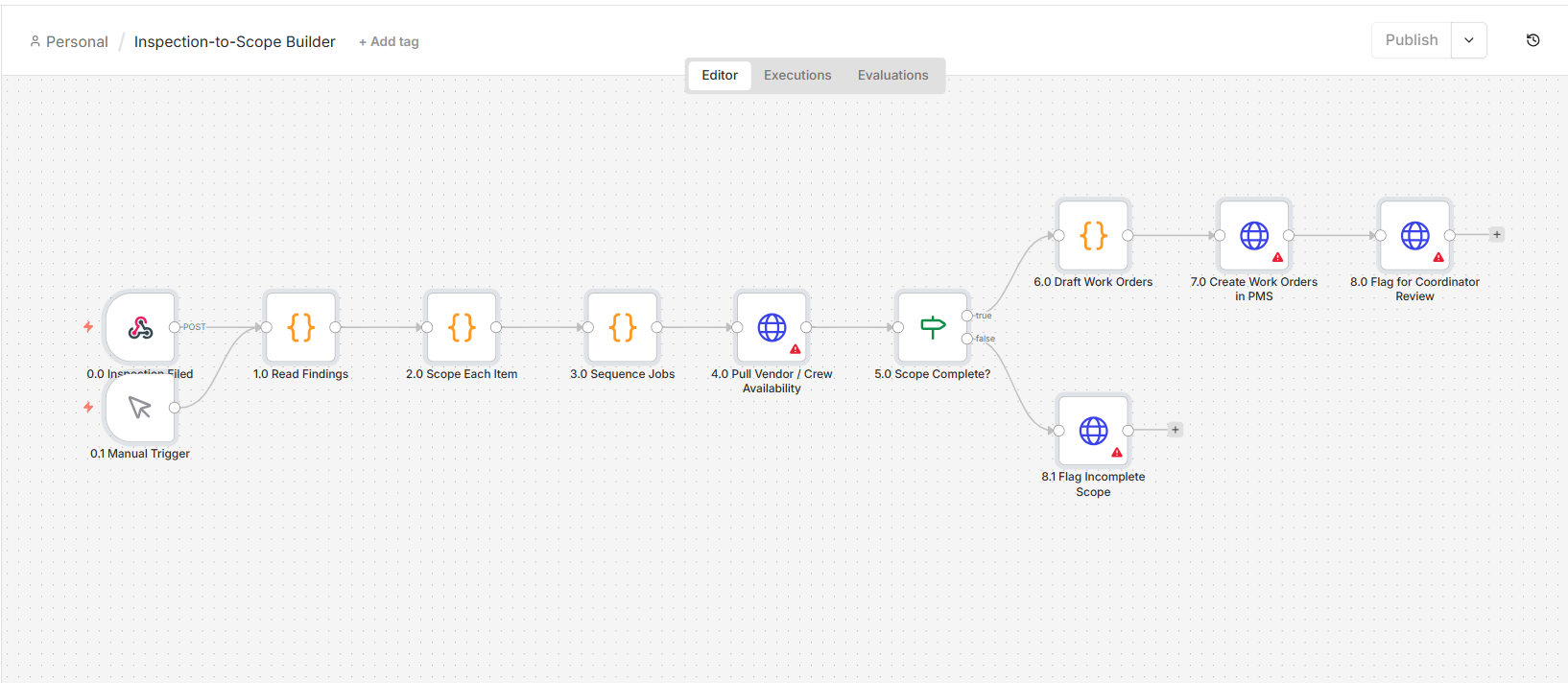Viewport: 1568px width, 683px height.
Task: Open the 8.1 Flag Incomplete Scope node
Action: point(1093,431)
